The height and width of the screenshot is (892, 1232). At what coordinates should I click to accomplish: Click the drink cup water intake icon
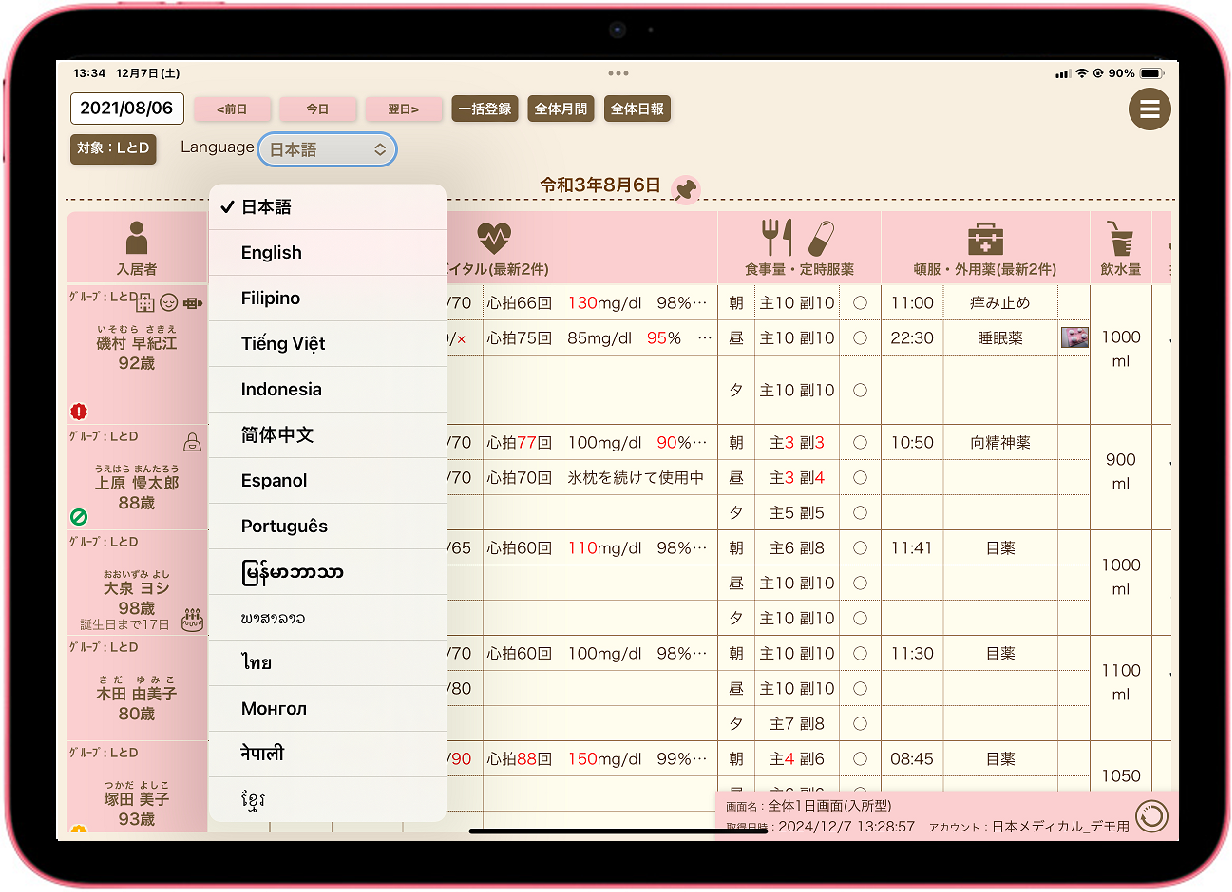[x=1120, y=238]
